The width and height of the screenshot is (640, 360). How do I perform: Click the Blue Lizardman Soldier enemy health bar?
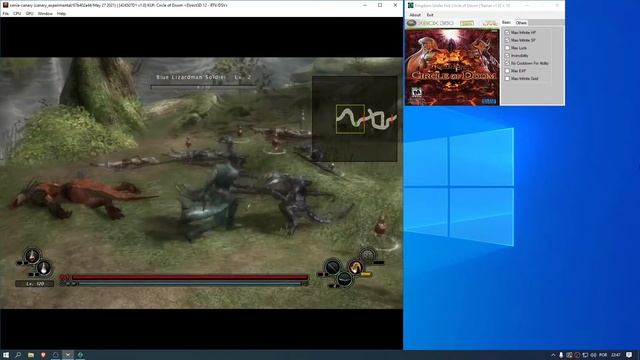tap(203, 87)
